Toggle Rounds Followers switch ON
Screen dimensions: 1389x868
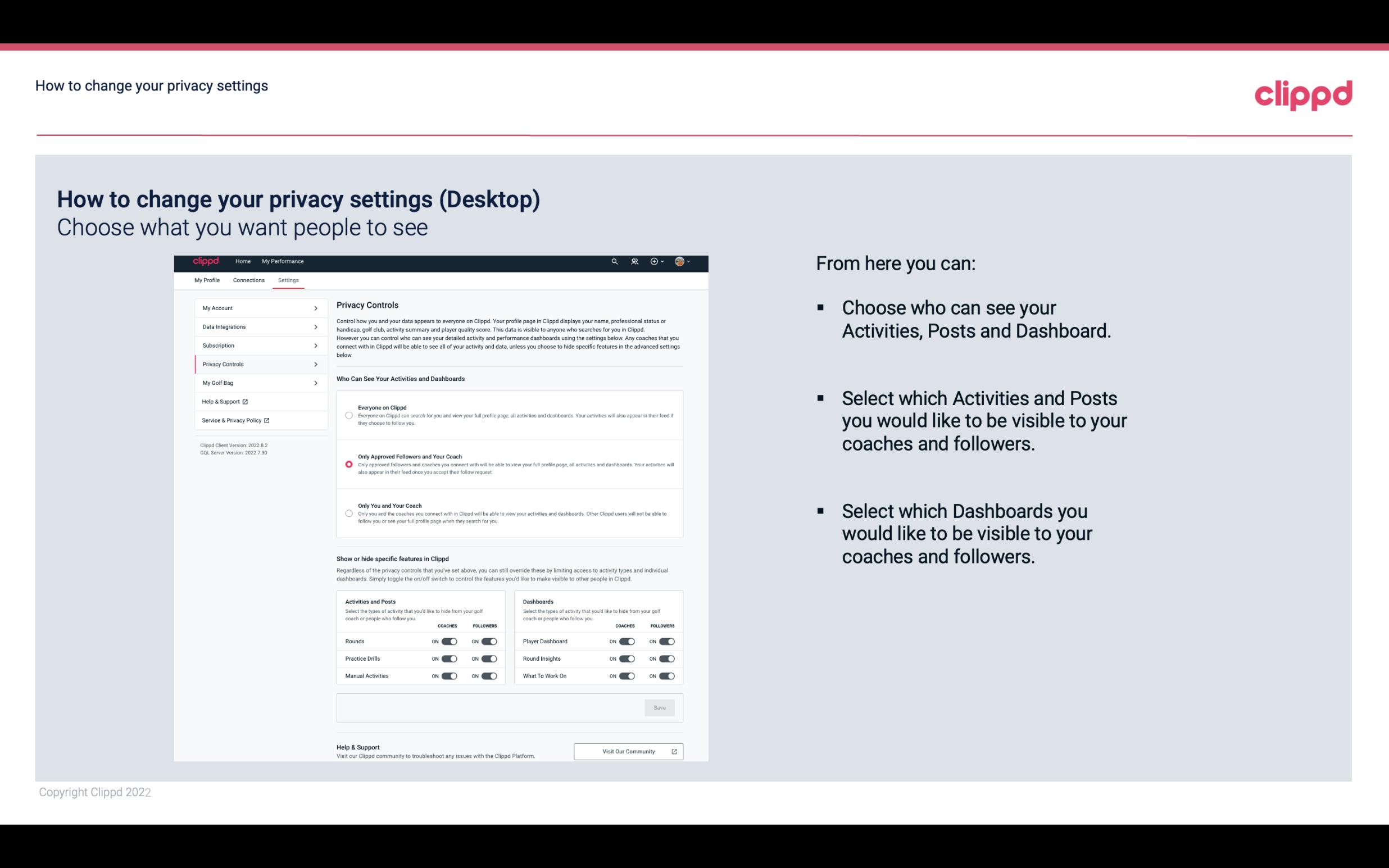pos(488,641)
